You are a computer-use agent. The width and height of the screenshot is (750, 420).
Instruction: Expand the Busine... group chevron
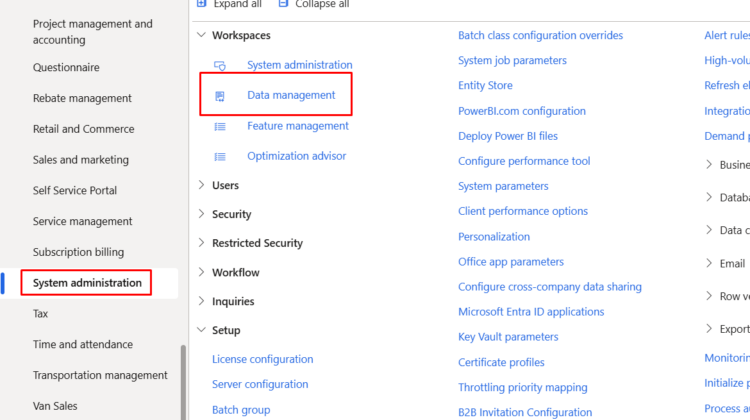709,164
